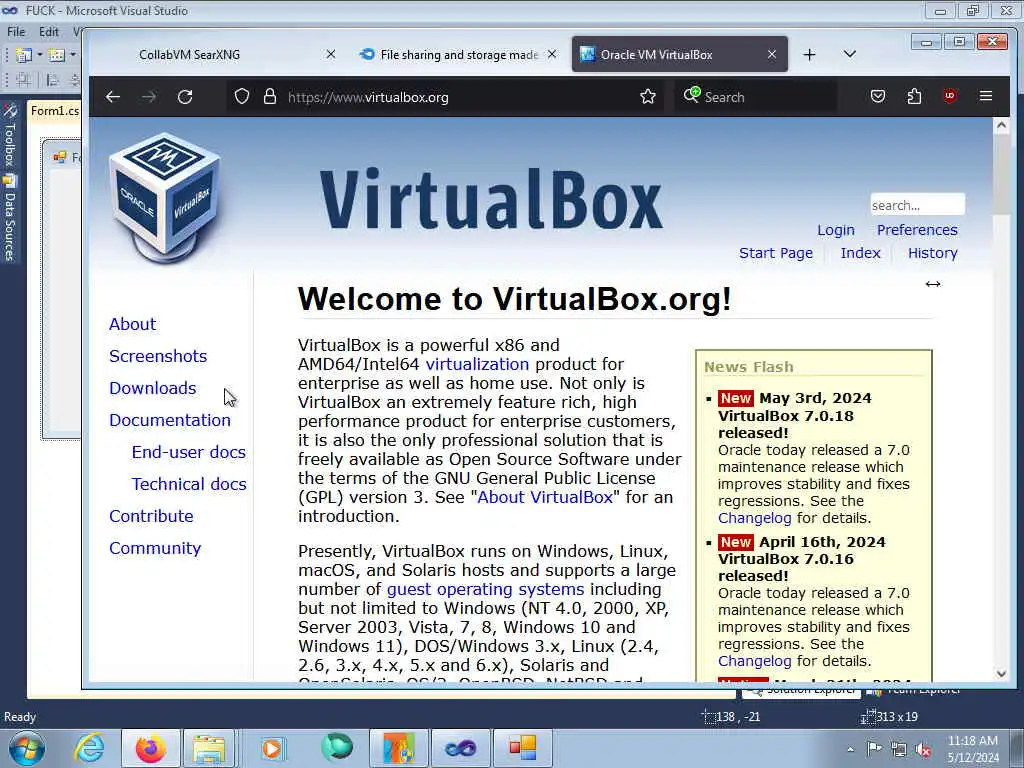
Task: Go to the Start Page link
Action: point(776,253)
